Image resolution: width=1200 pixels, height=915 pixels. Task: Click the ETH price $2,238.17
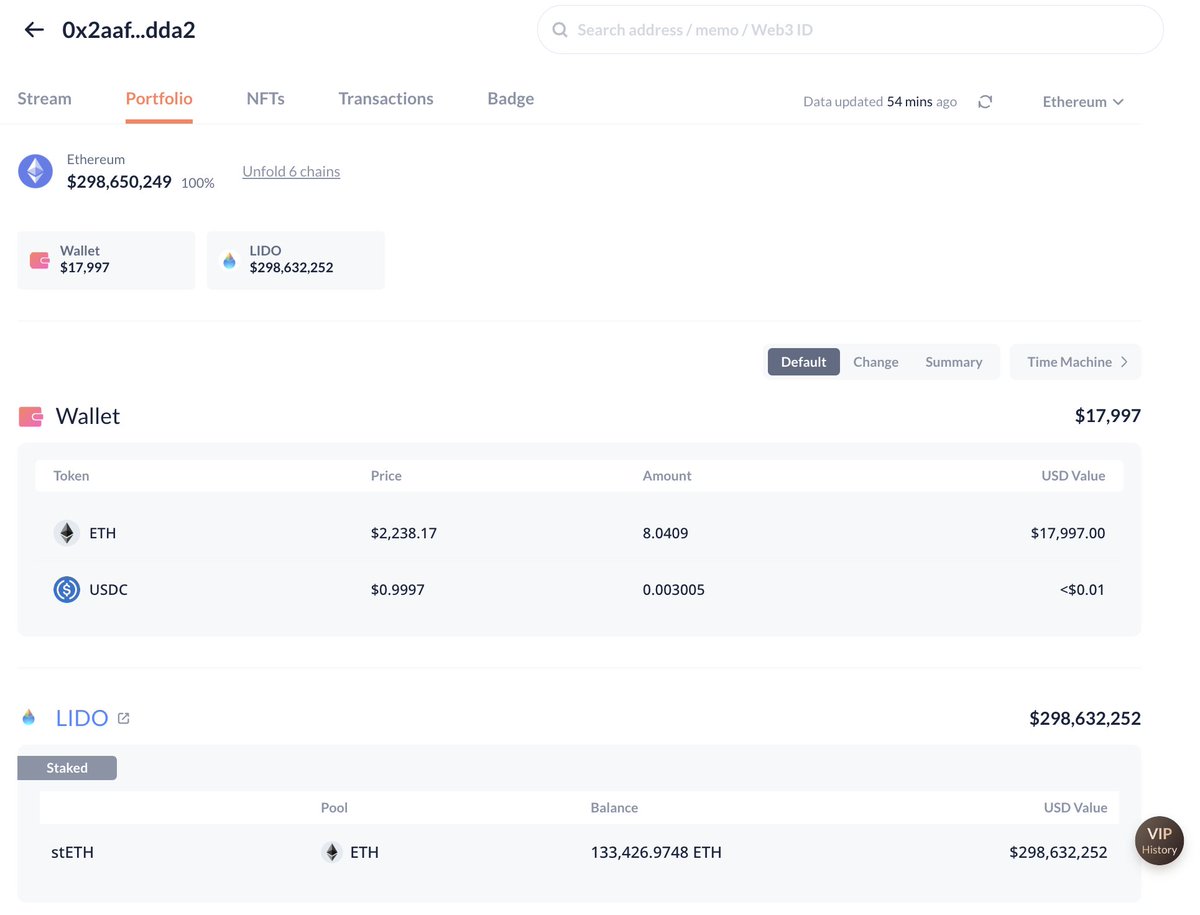pyautogui.click(x=404, y=533)
